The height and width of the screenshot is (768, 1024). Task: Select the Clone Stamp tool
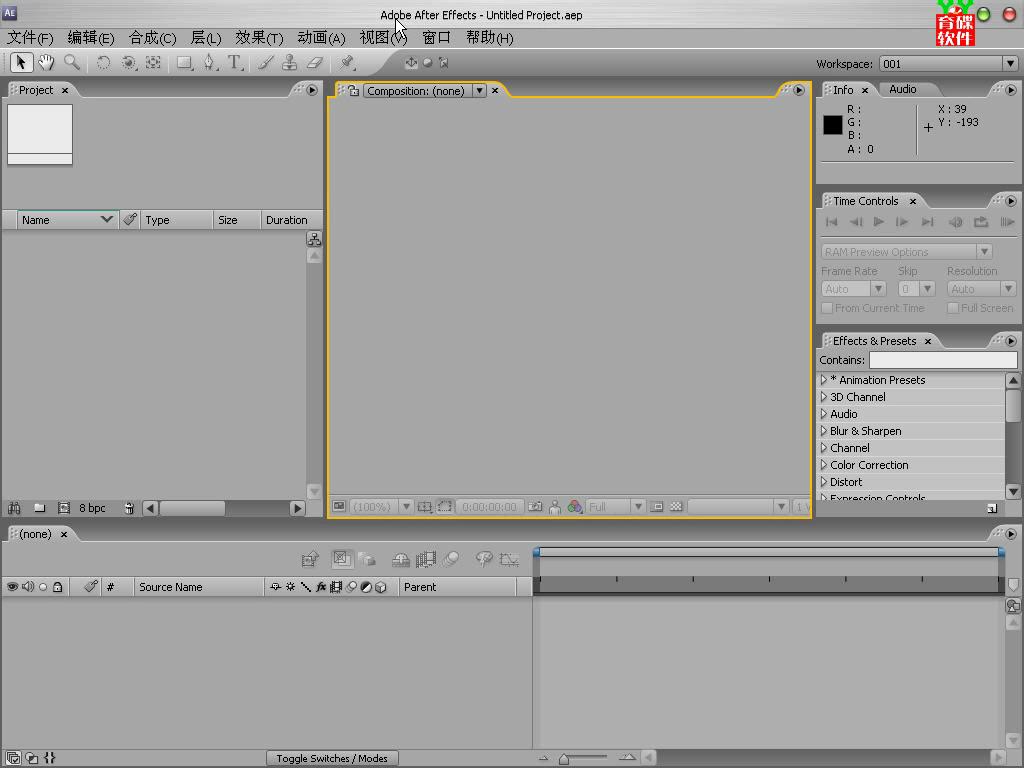(x=289, y=63)
